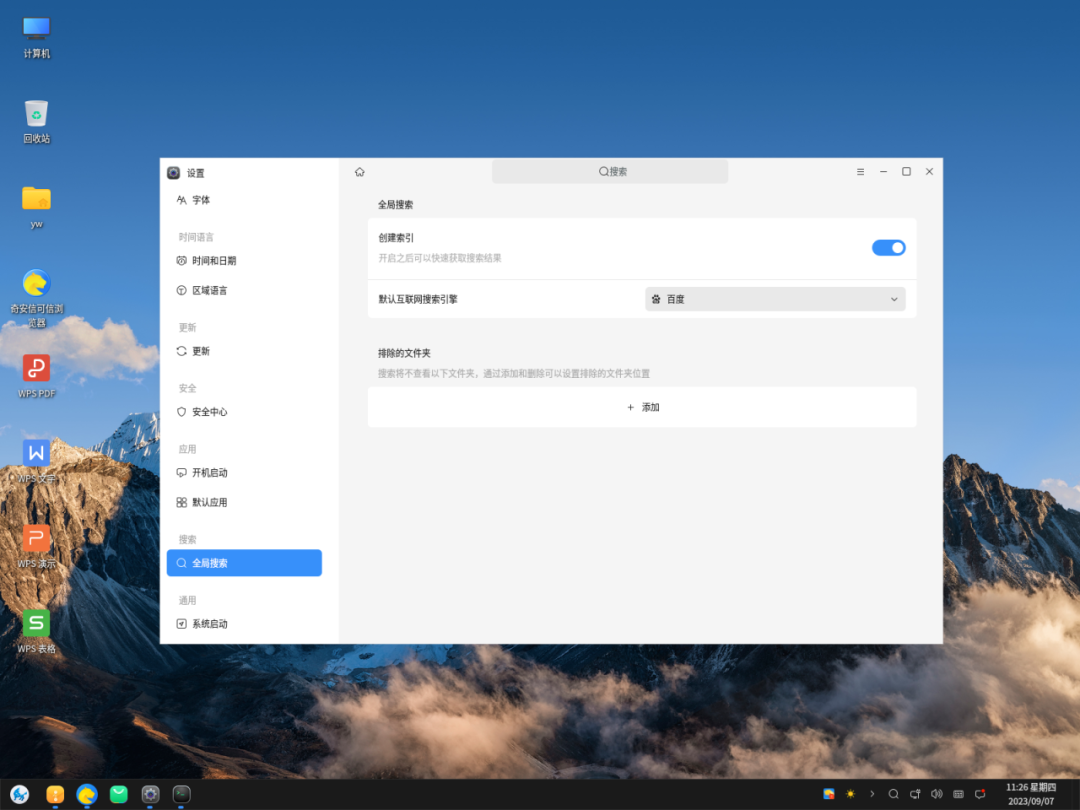1080x810 pixels.
Task: Open 字体 in the settings sidebar
Action: (x=201, y=200)
